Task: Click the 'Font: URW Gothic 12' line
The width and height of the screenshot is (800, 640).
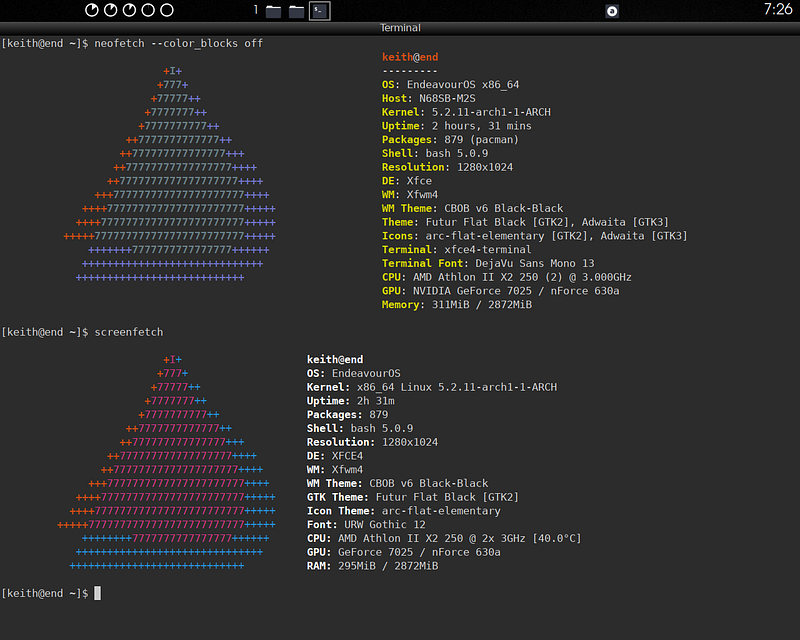Action: point(366,525)
